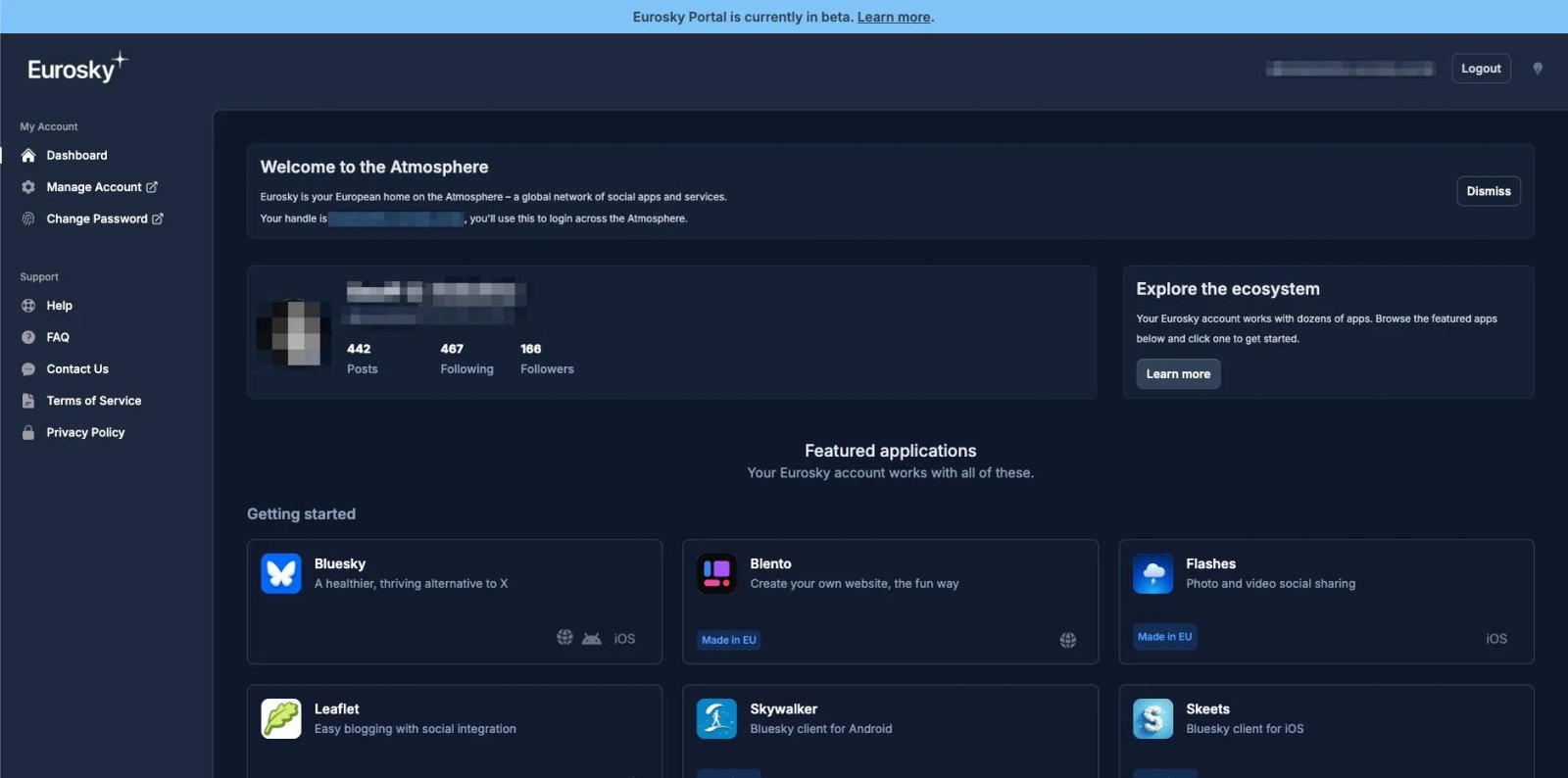Click Learn more in Explore the ecosystem
Image resolution: width=1568 pixels, height=778 pixels.
coord(1178,373)
